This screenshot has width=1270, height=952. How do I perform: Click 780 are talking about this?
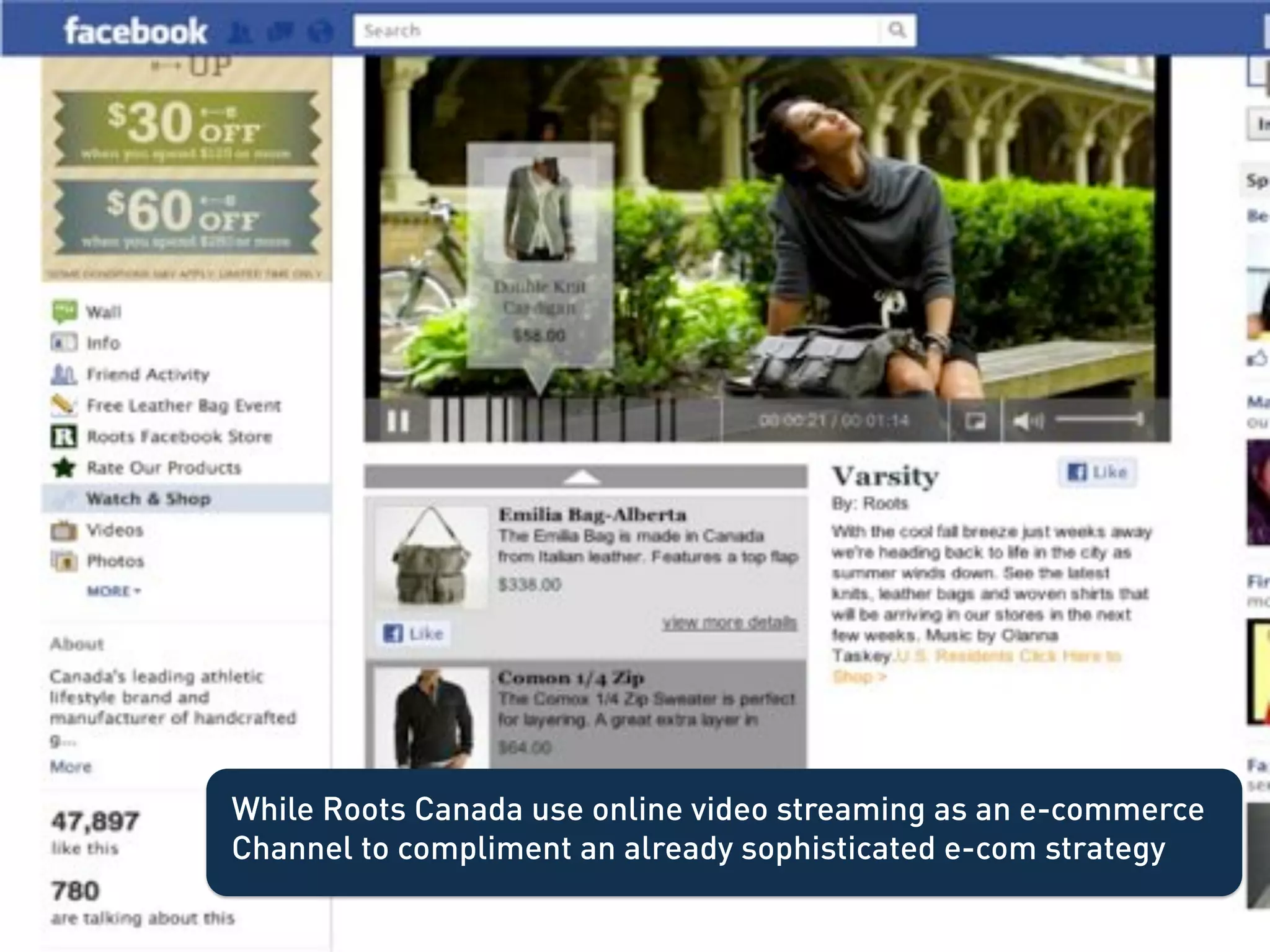143,904
